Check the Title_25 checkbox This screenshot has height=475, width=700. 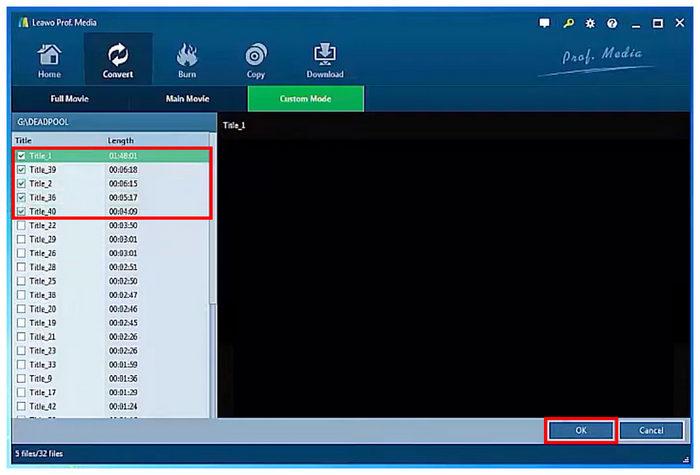click(21, 281)
